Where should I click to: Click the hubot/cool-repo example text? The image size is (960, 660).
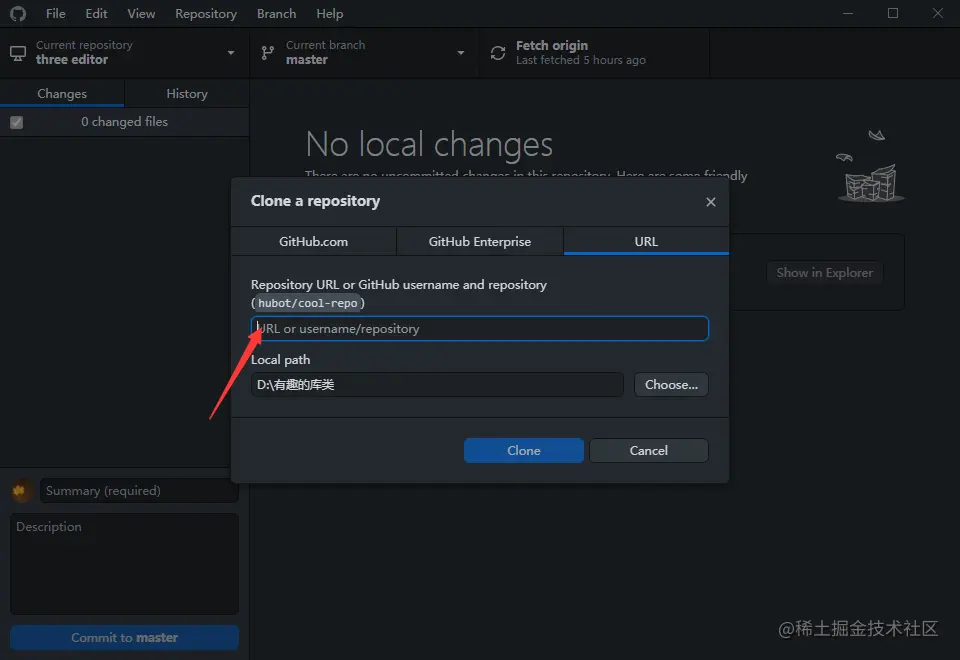click(x=307, y=303)
